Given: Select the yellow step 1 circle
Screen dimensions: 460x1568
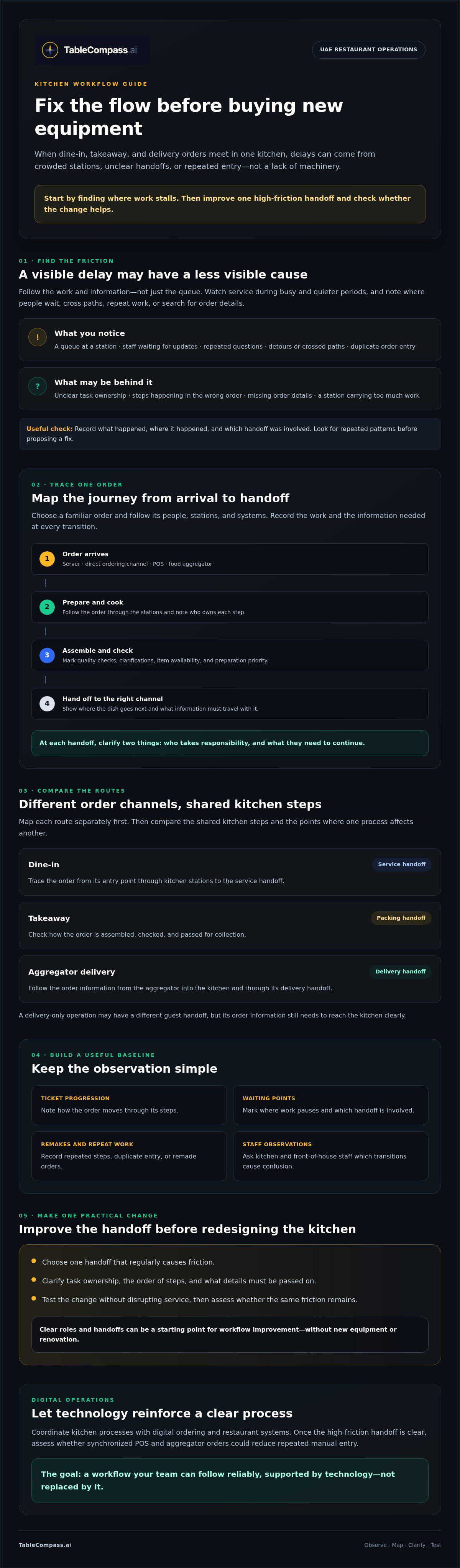Looking at the screenshot, I should (x=47, y=559).
